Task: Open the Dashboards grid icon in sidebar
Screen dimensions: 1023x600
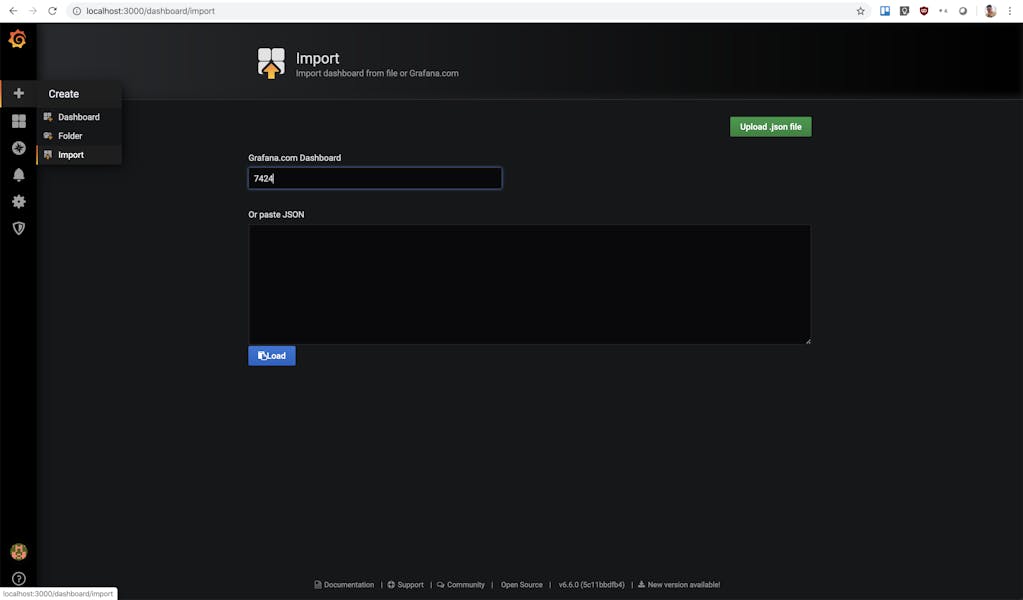Action: (x=18, y=121)
